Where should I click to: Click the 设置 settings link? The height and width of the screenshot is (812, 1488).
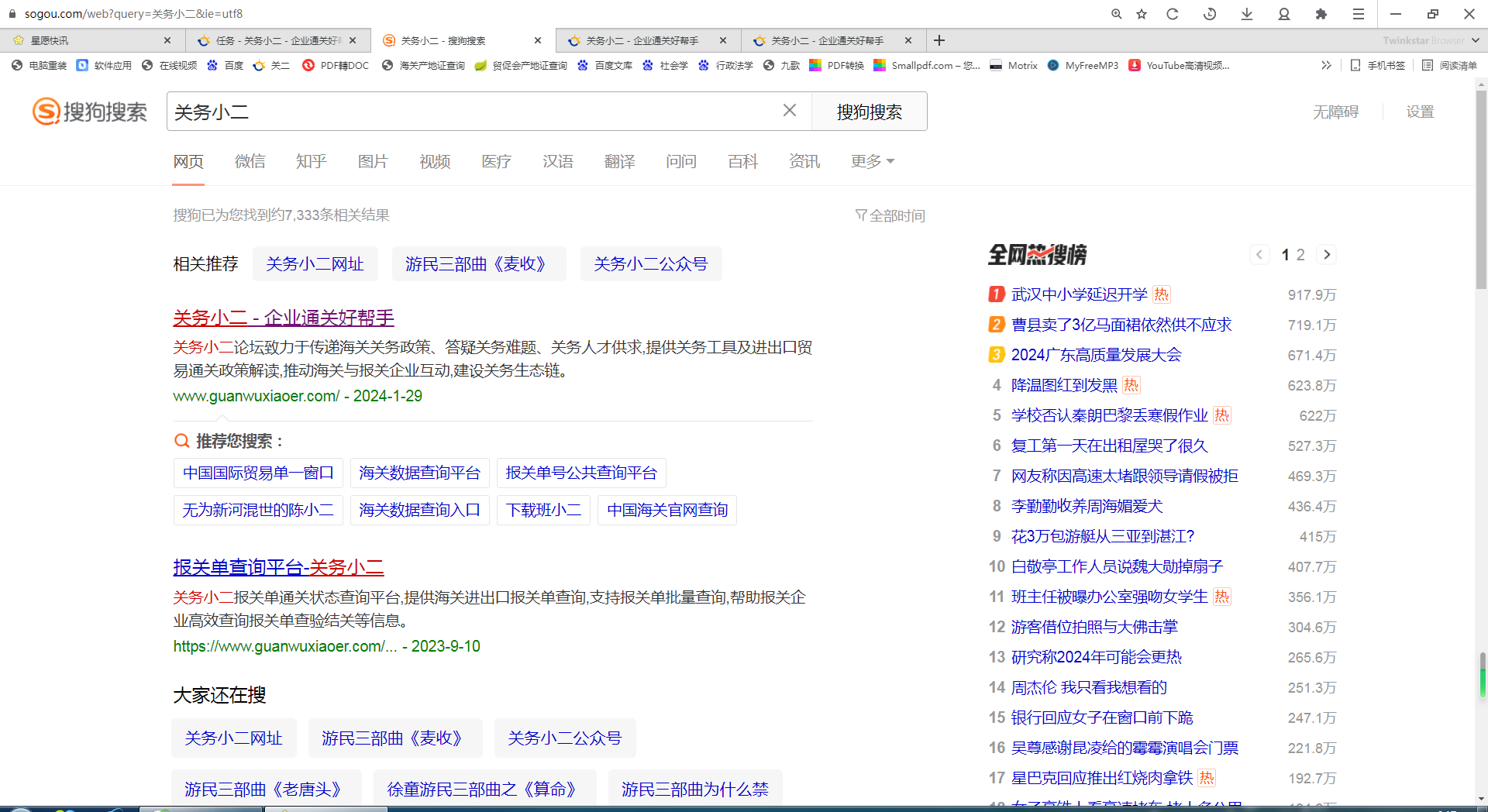pyautogui.click(x=1420, y=112)
